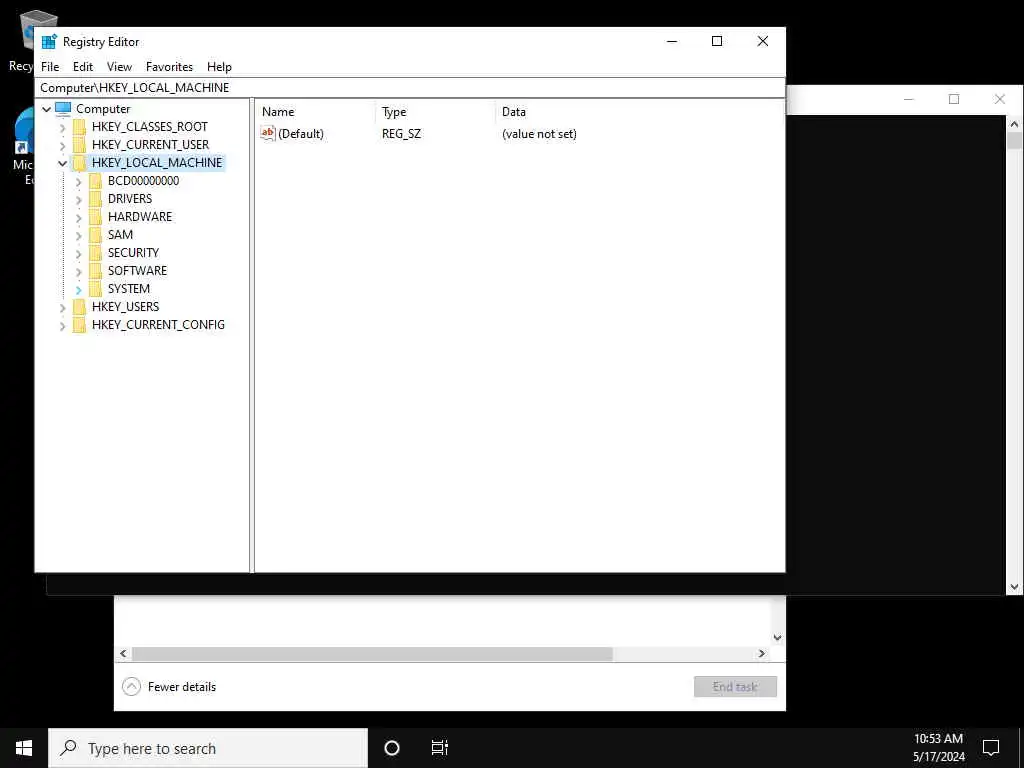Click the BCD00000000 folder icon
Image resolution: width=1024 pixels, height=768 pixels.
pyautogui.click(x=95, y=181)
